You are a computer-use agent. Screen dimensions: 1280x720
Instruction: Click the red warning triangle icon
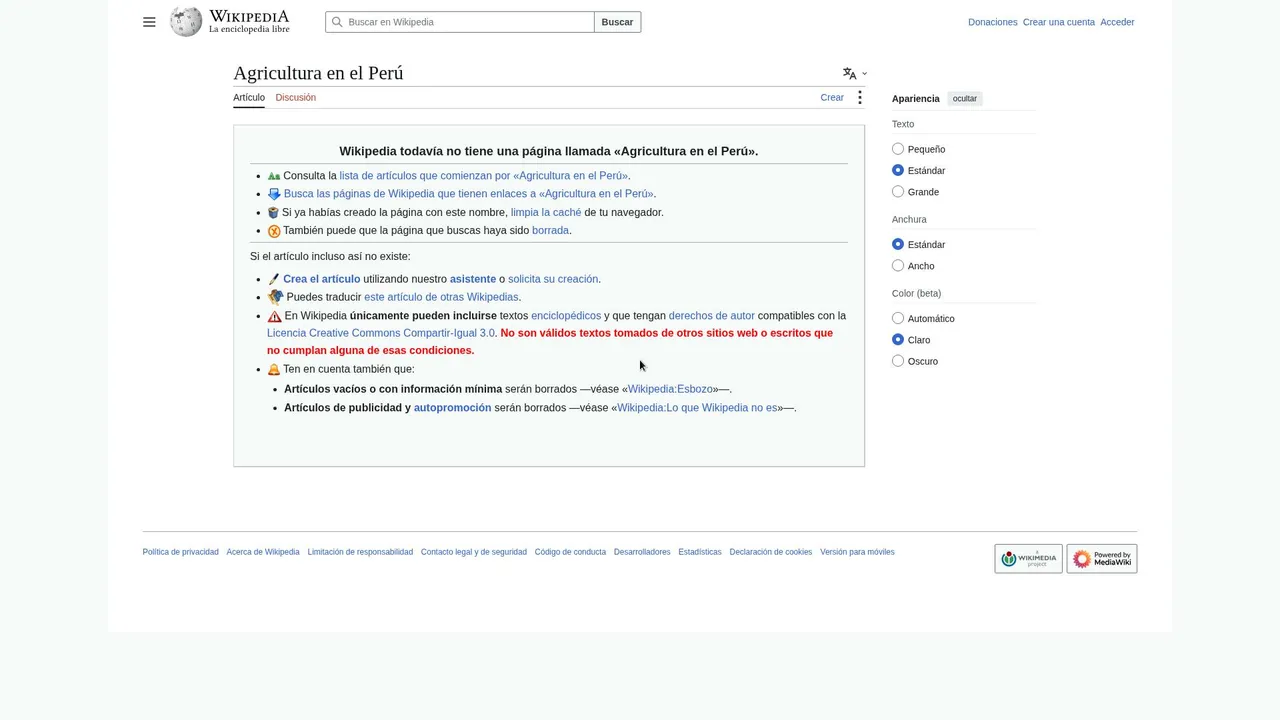coord(274,316)
